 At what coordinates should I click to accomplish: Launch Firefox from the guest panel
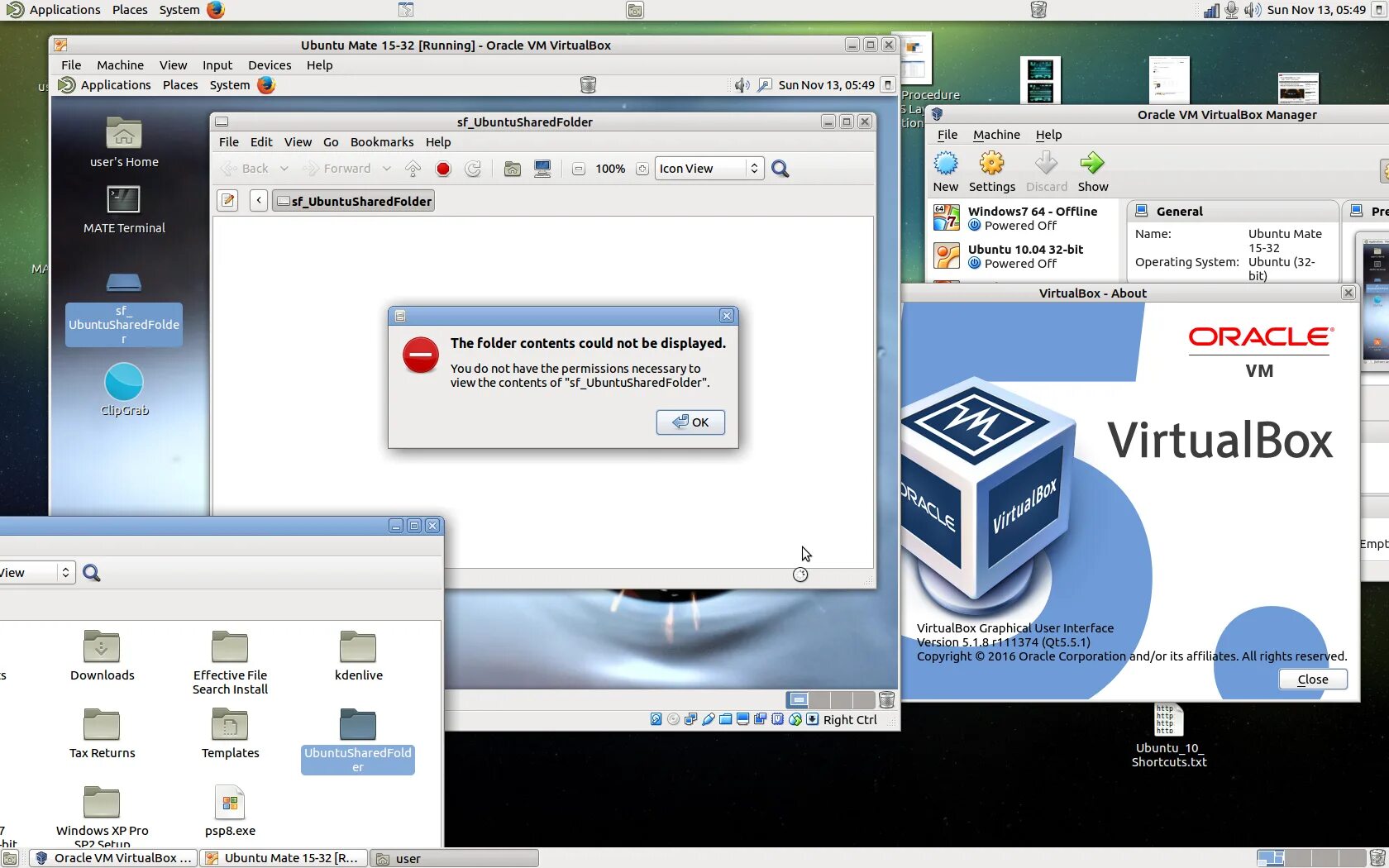[x=265, y=84]
